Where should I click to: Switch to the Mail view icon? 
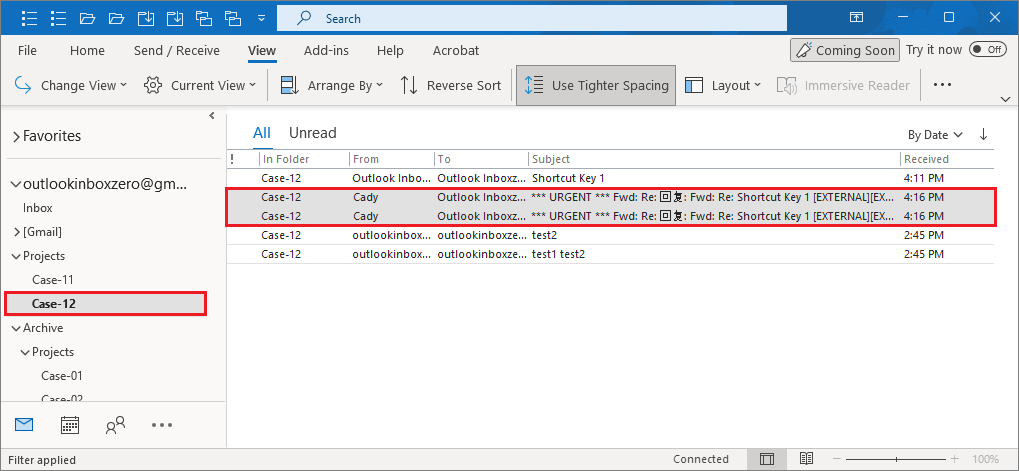(24, 425)
